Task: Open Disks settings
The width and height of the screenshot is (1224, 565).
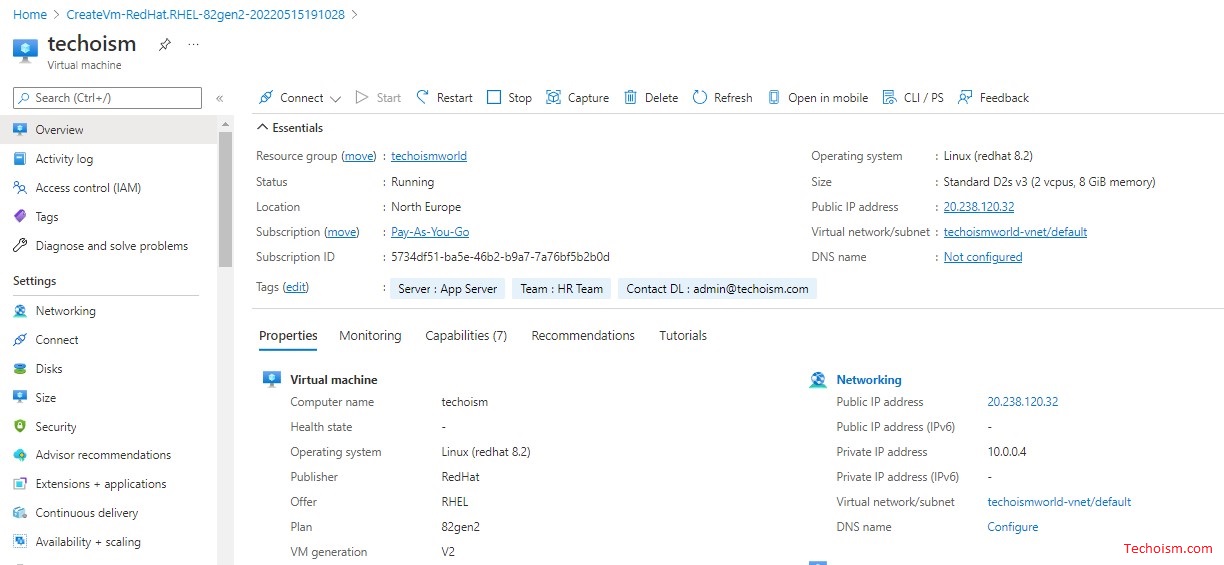Action: click(x=49, y=369)
